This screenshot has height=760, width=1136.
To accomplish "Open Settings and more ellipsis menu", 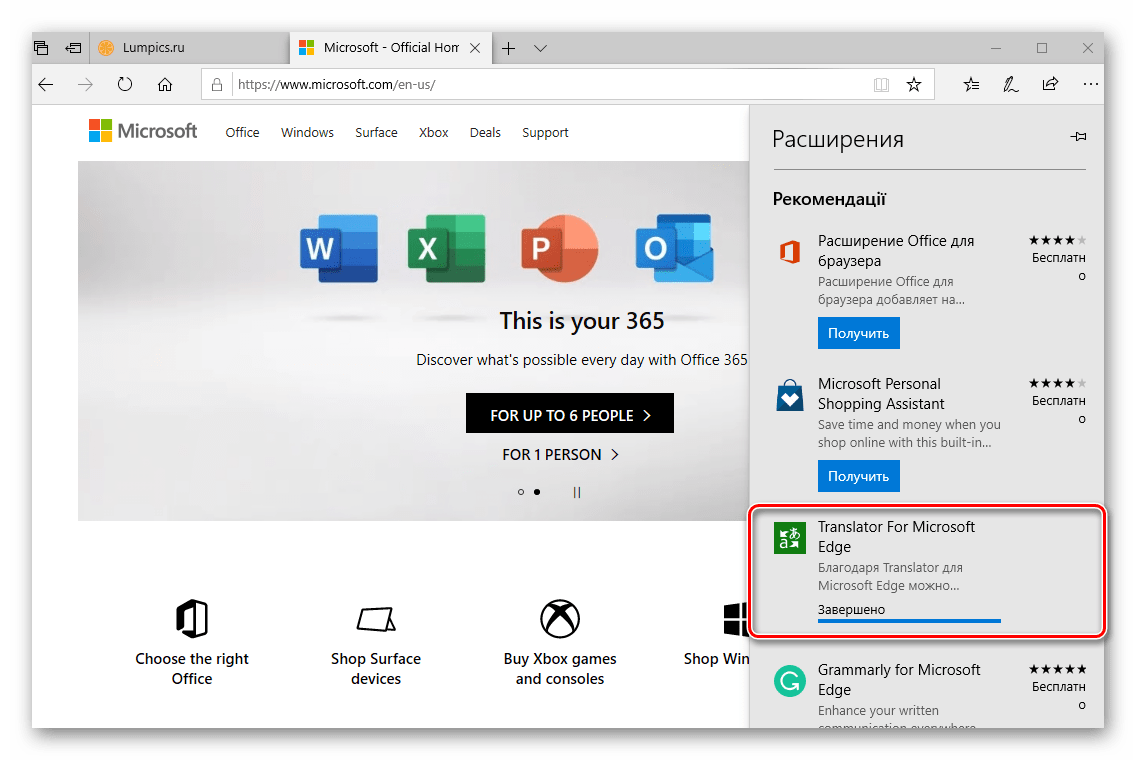I will (1089, 85).
